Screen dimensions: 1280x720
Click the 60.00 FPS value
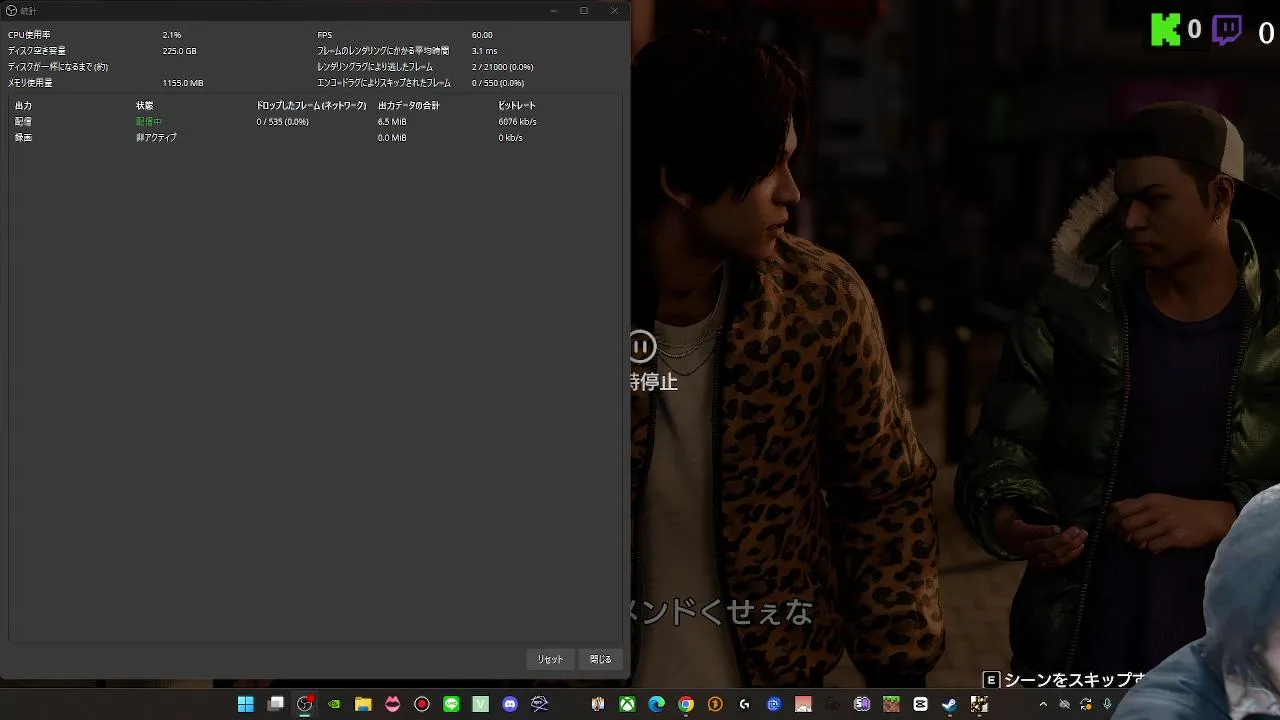(x=482, y=35)
